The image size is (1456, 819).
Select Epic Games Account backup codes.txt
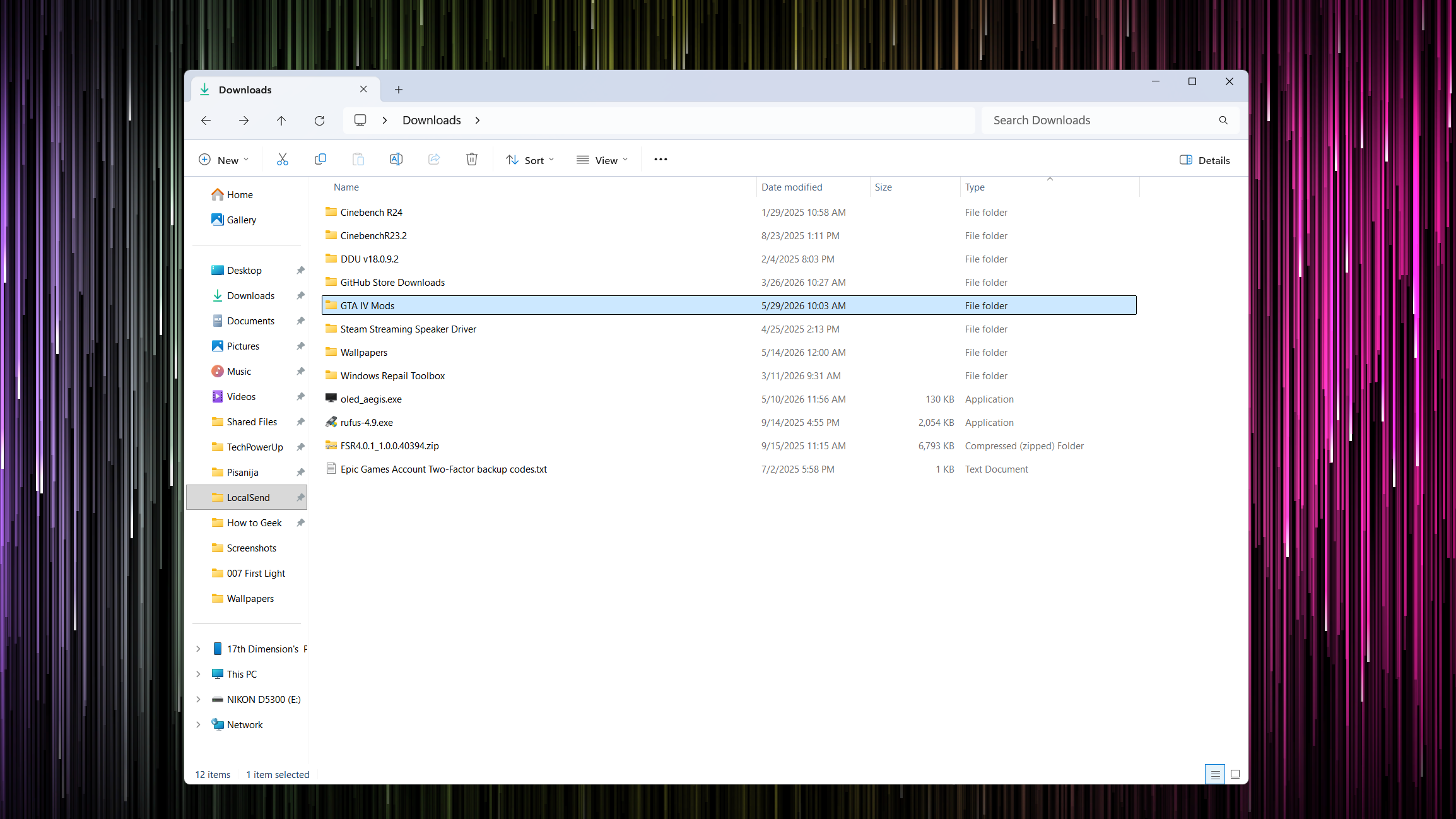pyautogui.click(x=729, y=469)
